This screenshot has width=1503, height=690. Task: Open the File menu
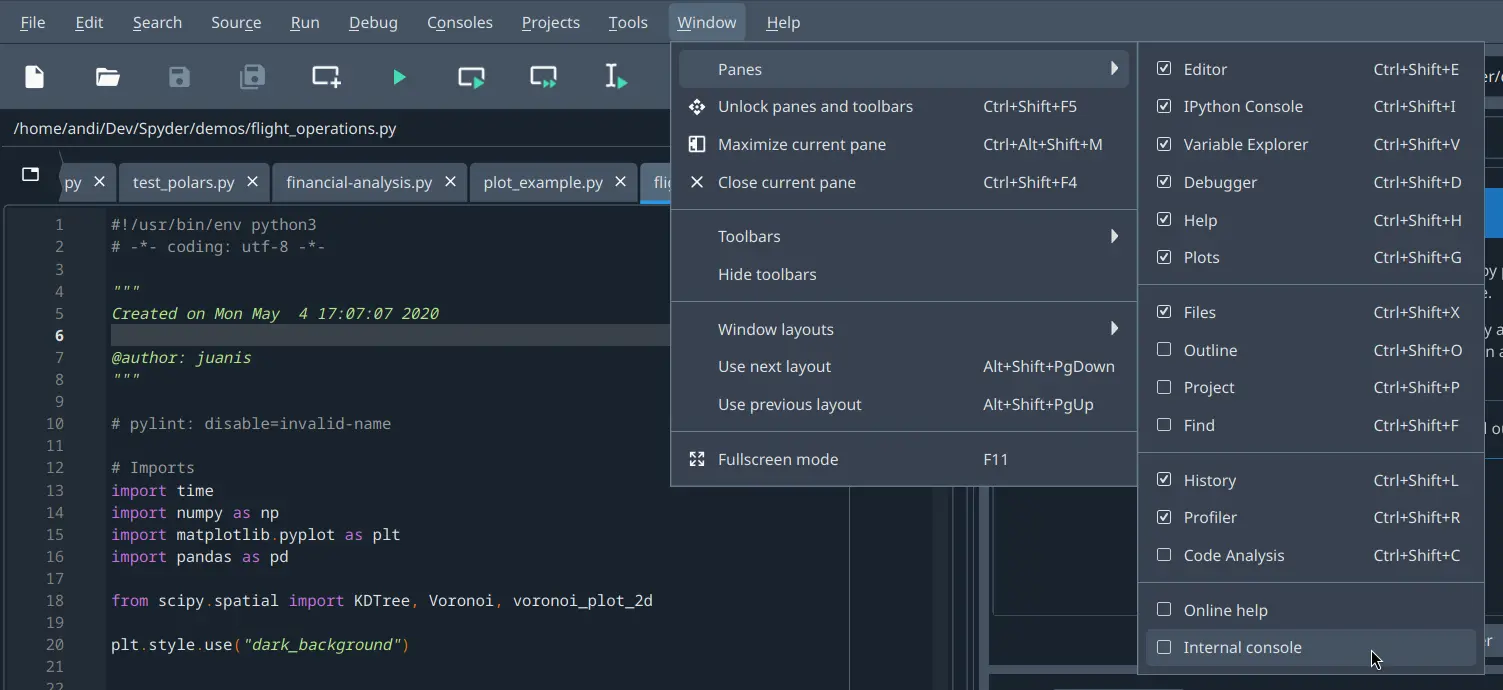(33, 22)
